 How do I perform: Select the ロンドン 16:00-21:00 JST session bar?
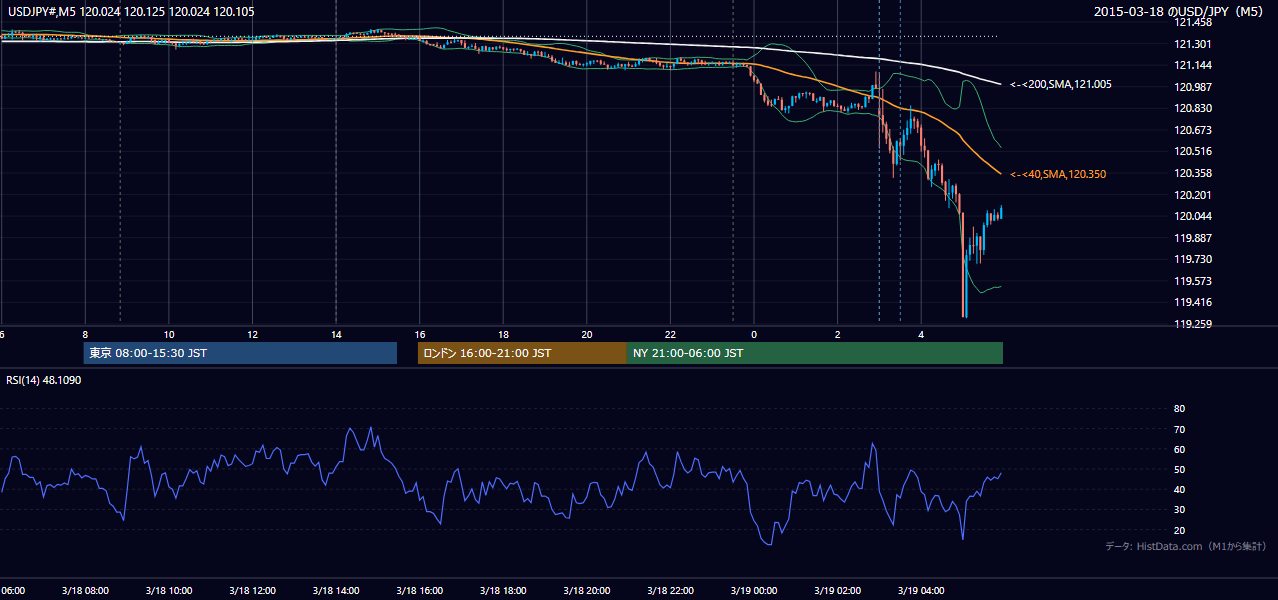522,353
